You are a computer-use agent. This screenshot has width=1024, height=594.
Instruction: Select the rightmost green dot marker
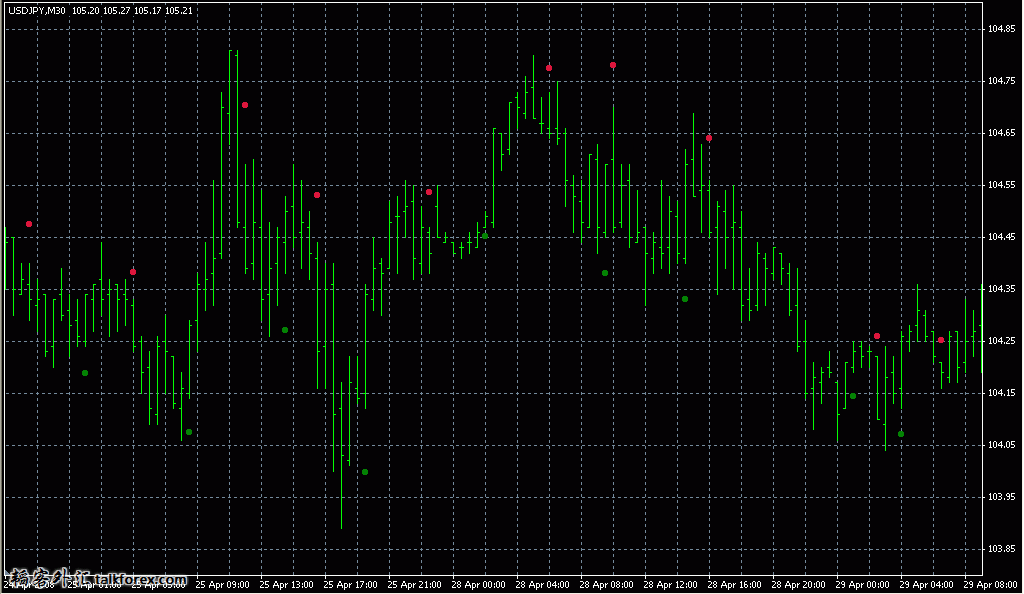(x=901, y=434)
